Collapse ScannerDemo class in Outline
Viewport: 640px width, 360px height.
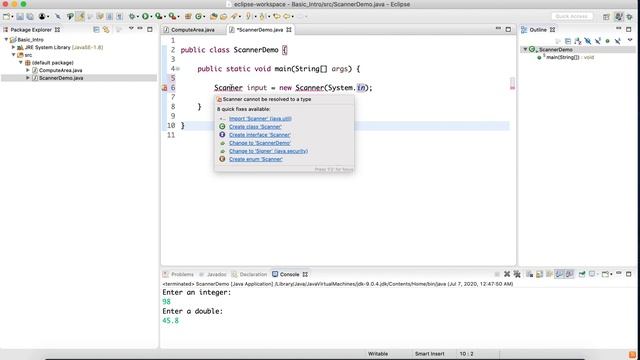[525, 49]
